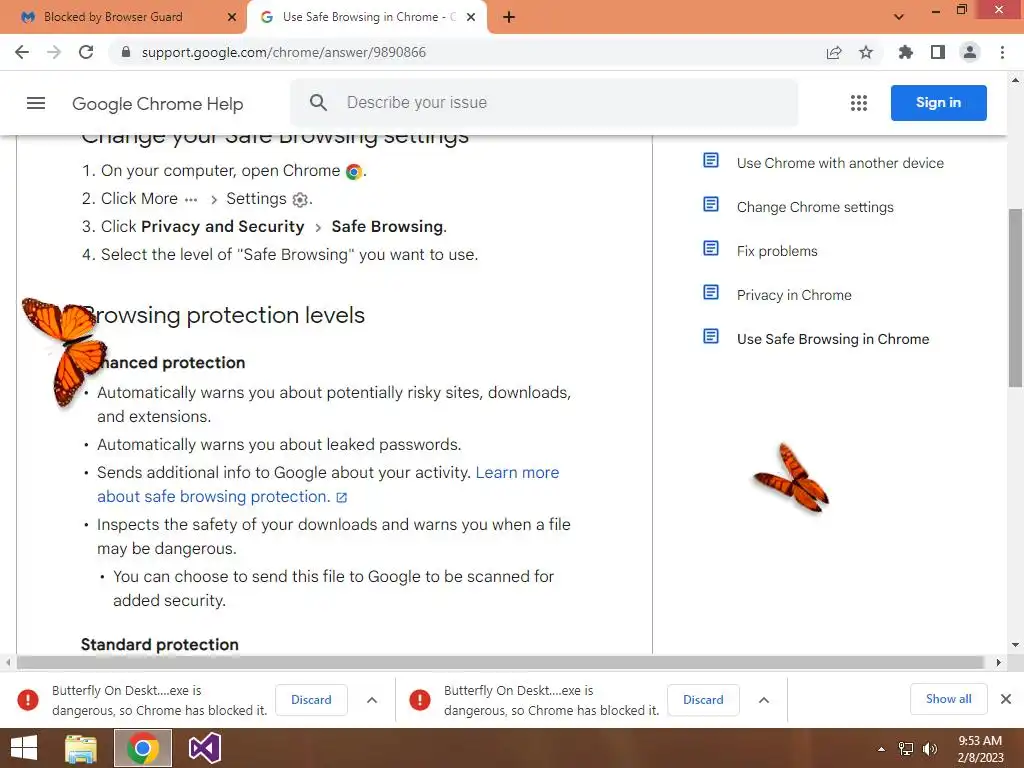
Task: Discard the second blocked Butterfly download
Action: [x=703, y=699]
